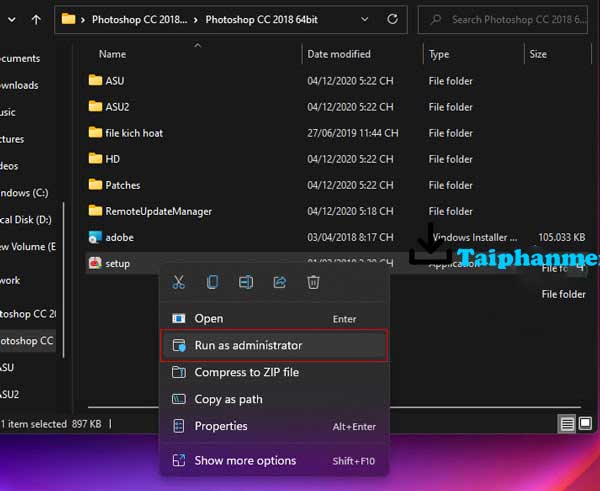The image size is (600, 491).
Task: Click date 27/06/2019 11:44 CH
Action: click(x=352, y=133)
